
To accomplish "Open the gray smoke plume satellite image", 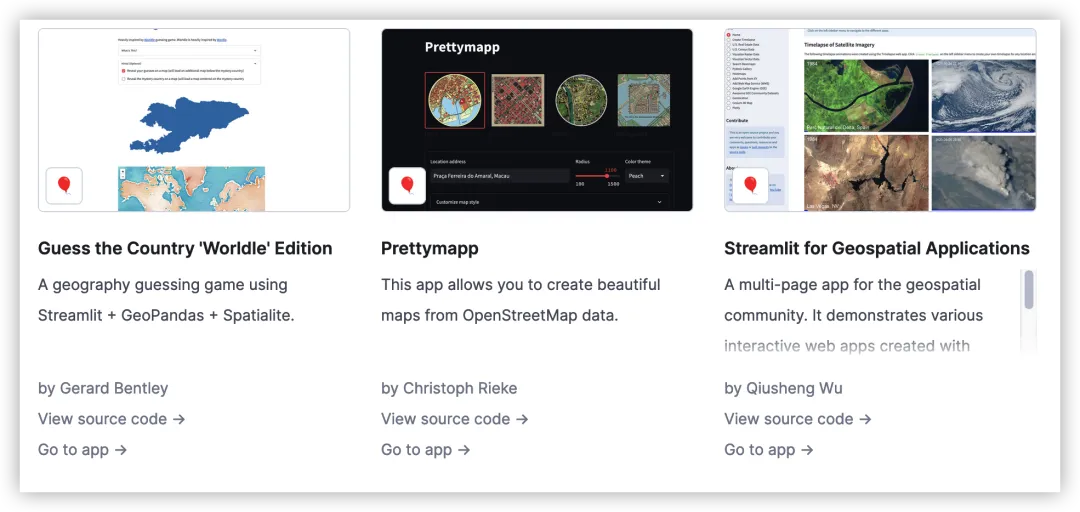I will coord(984,172).
